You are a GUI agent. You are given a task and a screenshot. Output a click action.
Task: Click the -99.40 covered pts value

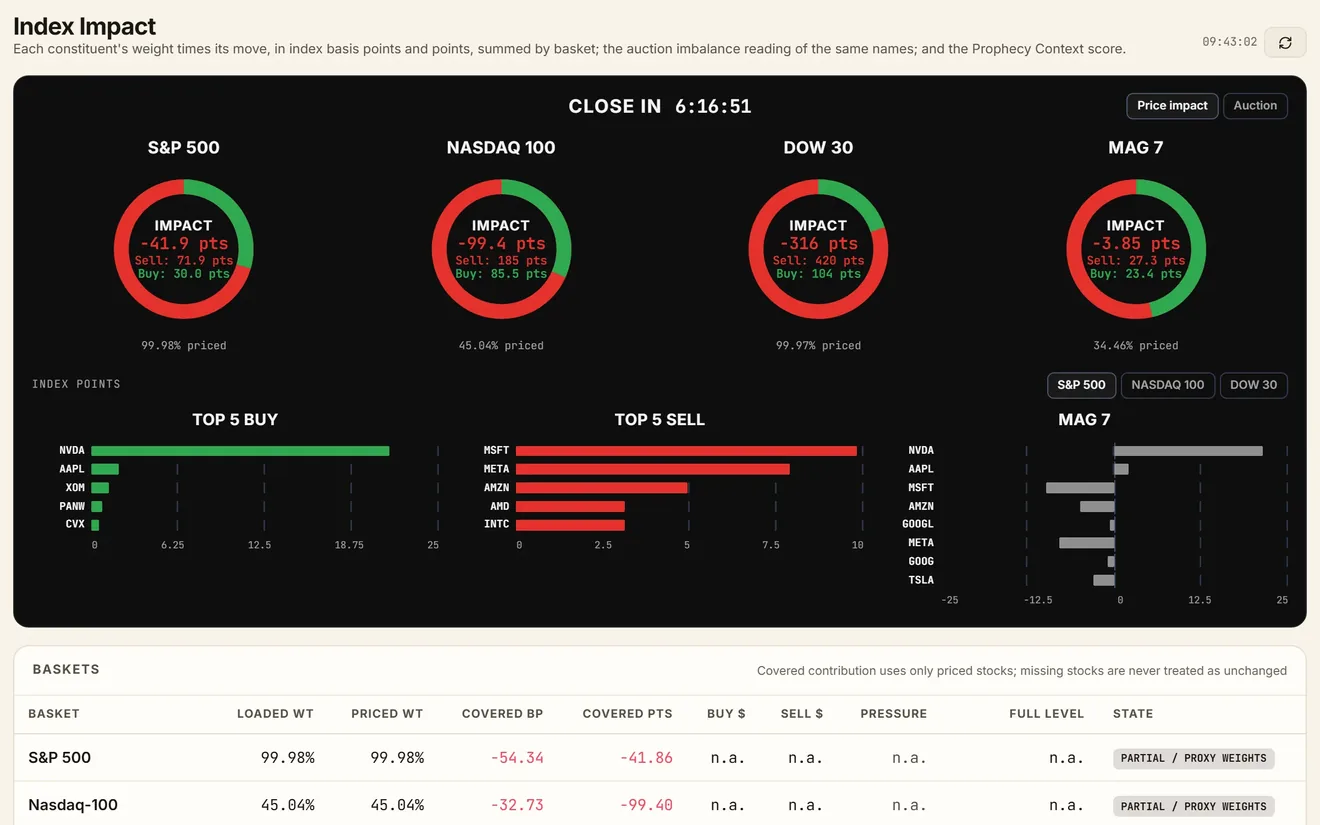pyautogui.click(x=646, y=805)
